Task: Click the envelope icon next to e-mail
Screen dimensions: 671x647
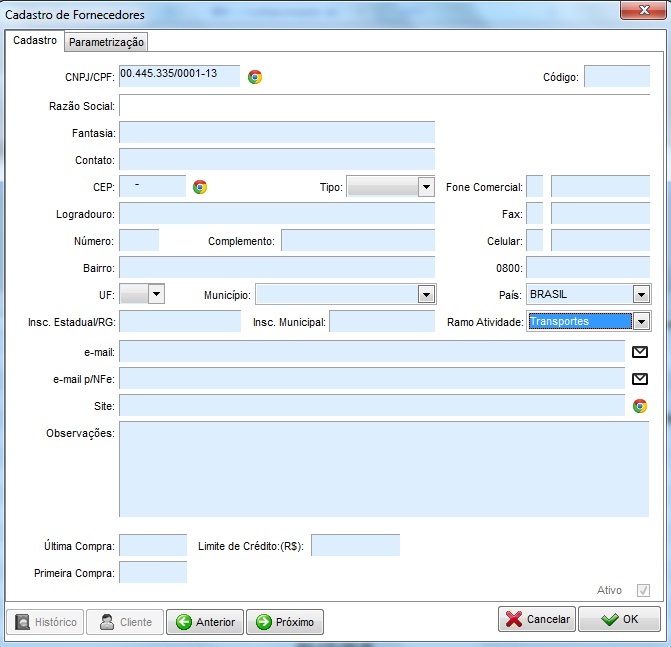Action: click(x=640, y=352)
